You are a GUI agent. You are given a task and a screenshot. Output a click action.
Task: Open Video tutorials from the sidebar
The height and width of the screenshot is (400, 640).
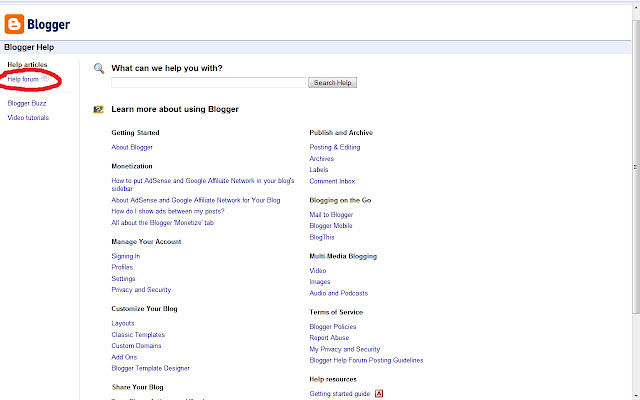tap(28, 118)
